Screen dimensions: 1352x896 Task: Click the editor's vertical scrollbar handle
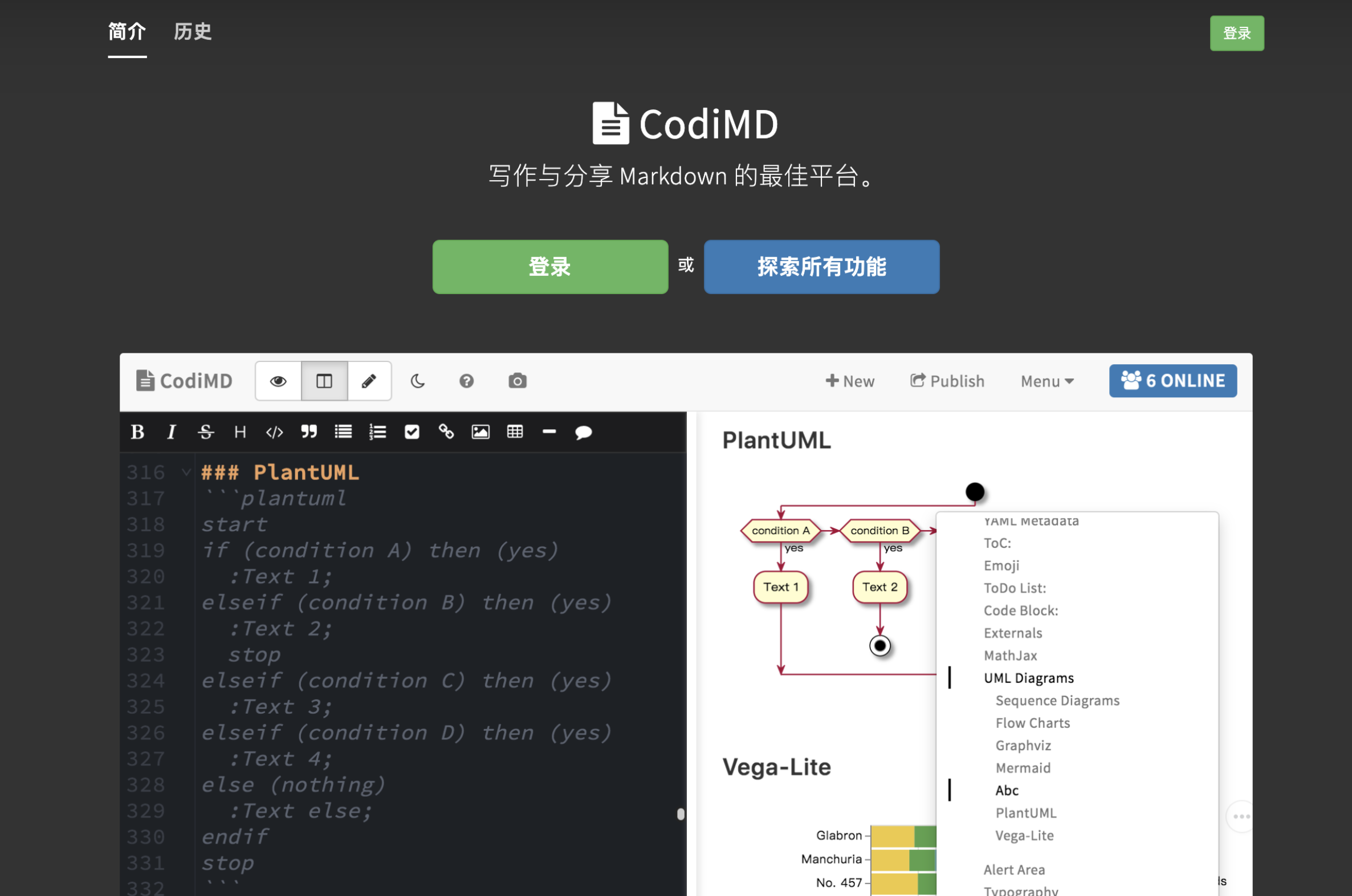(681, 814)
